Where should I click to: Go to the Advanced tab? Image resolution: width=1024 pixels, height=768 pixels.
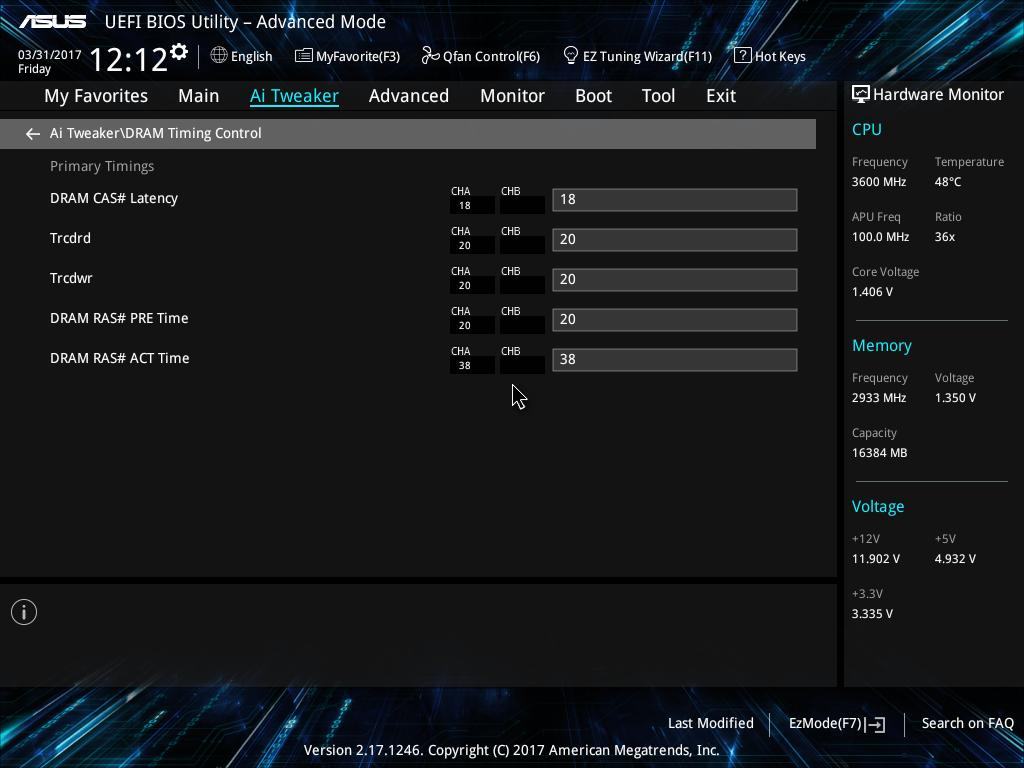(x=409, y=96)
